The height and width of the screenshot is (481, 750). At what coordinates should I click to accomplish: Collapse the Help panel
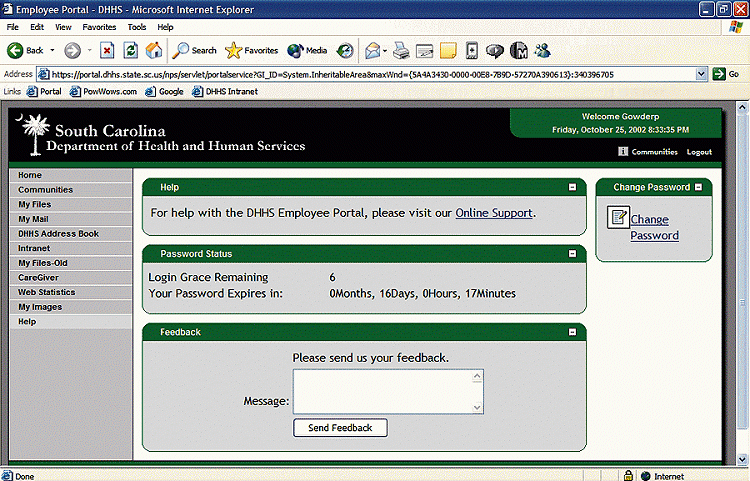[572, 187]
